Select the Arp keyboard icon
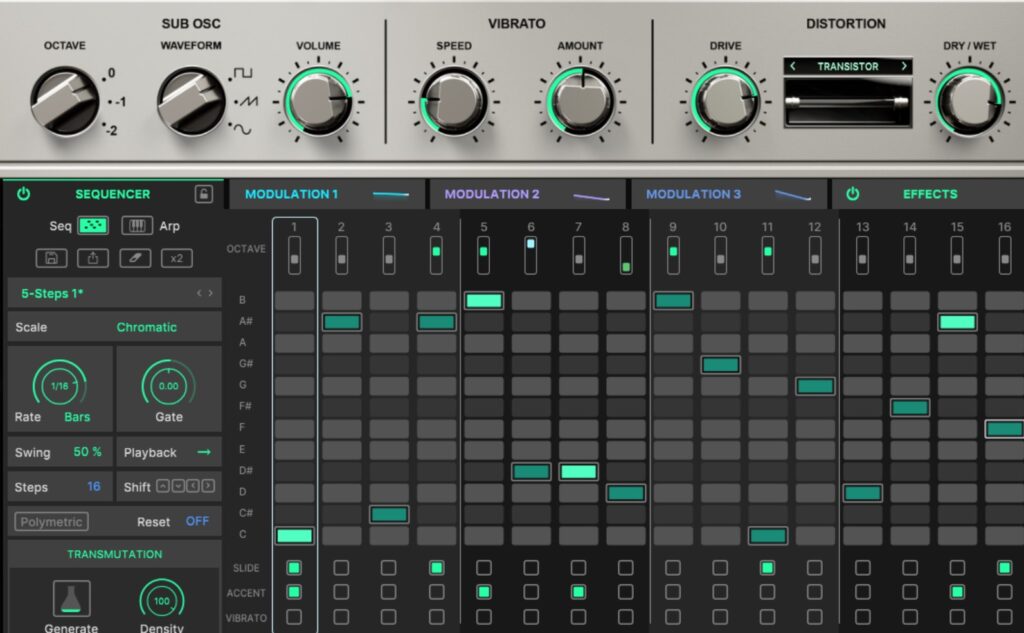 [x=137, y=226]
